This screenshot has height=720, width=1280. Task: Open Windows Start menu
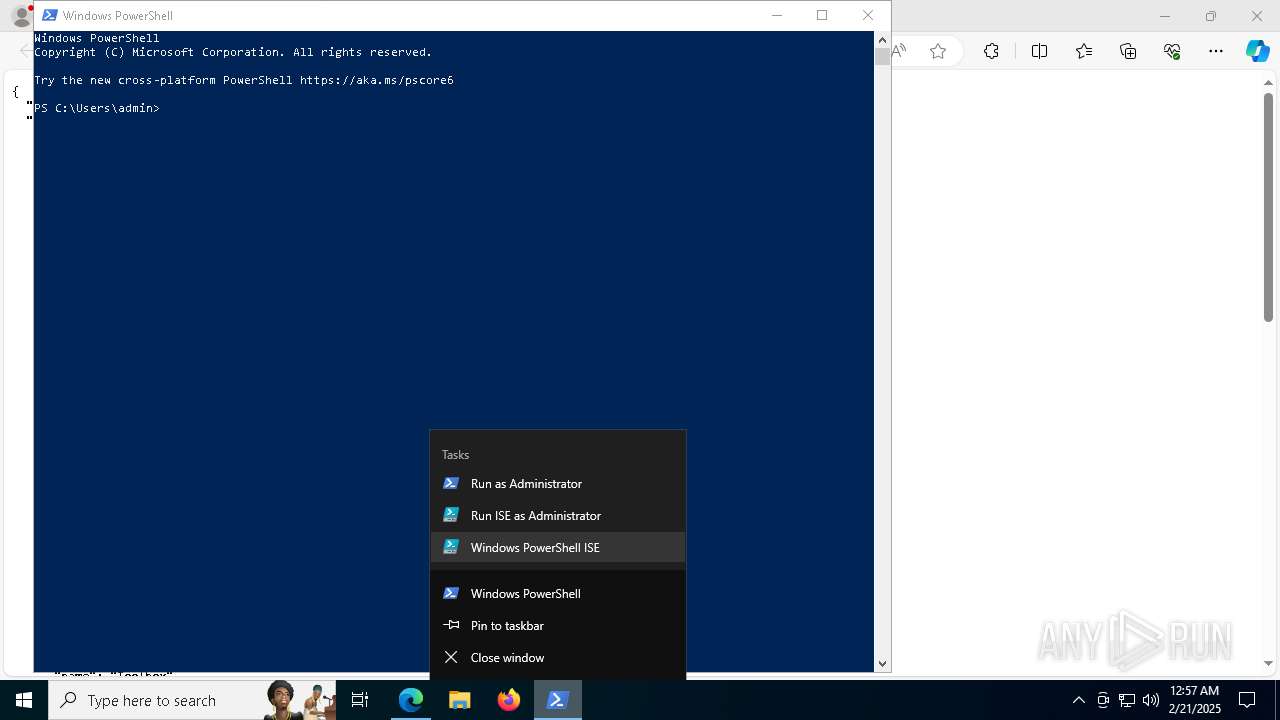coord(24,700)
